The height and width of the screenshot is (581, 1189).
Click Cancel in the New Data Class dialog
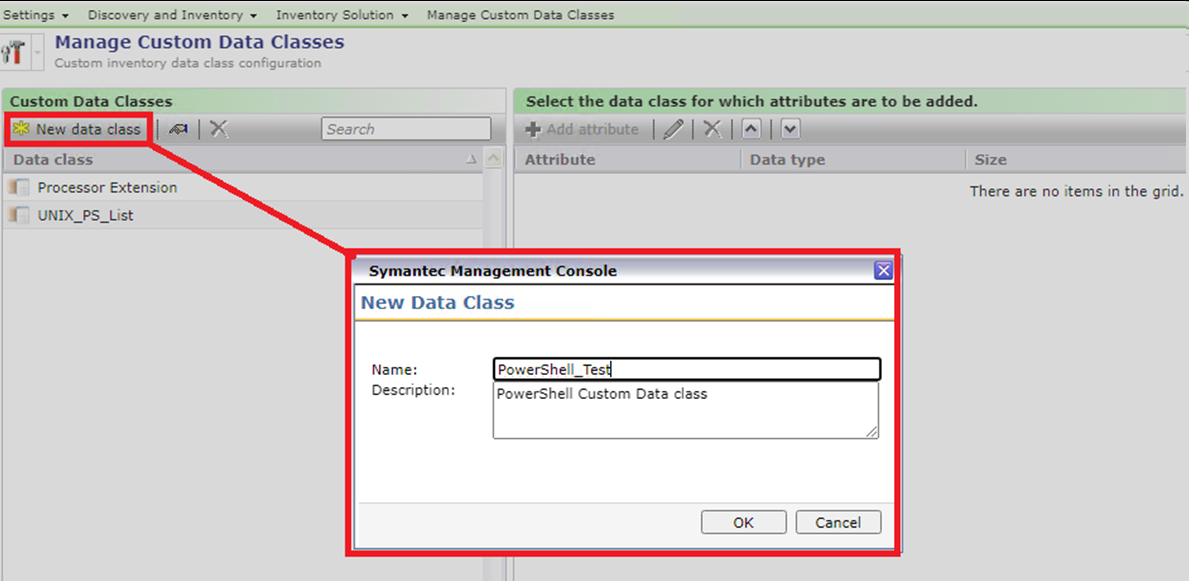click(x=838, y=523)
